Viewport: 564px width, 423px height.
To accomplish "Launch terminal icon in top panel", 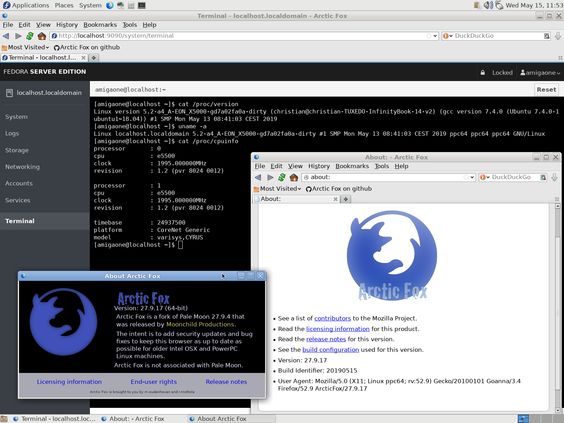I will (x=142, y=5).
